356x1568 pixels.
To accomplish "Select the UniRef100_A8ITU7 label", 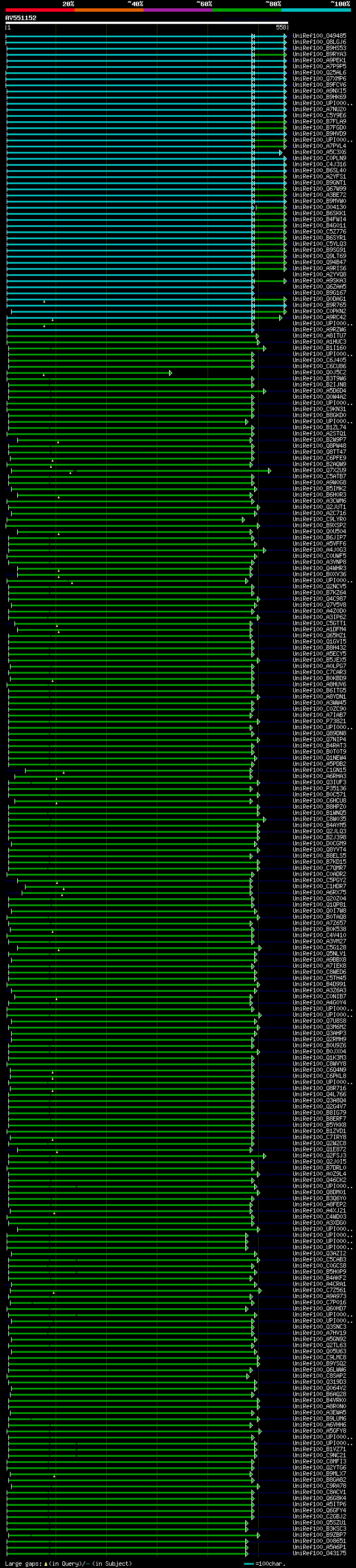I will tap(319, 335).
